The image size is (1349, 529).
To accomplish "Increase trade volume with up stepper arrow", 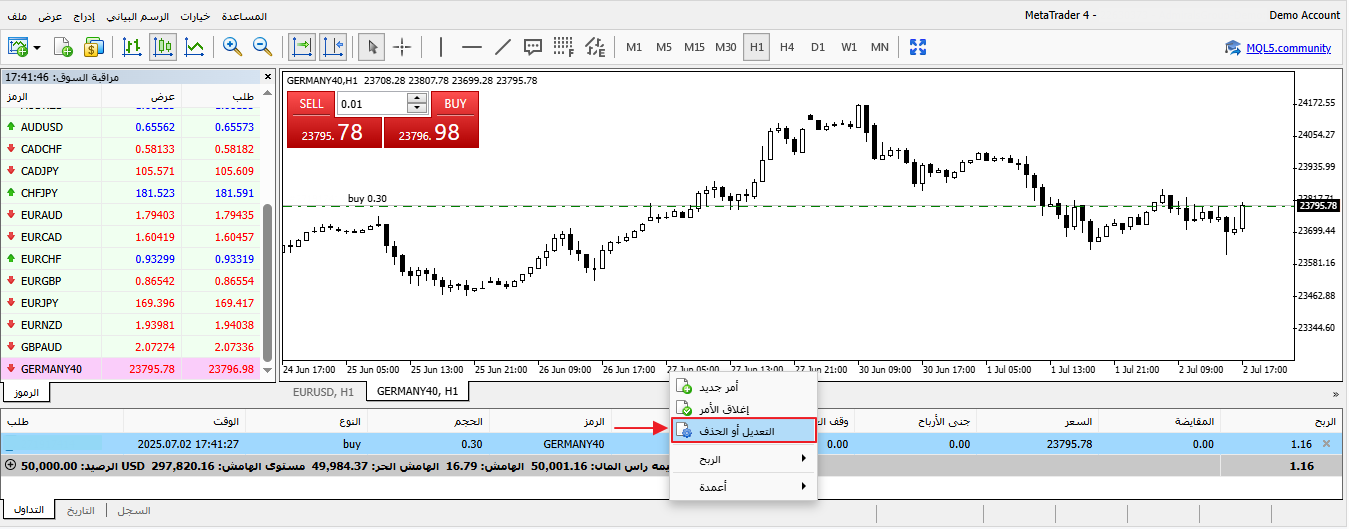I will pos(417,98).
